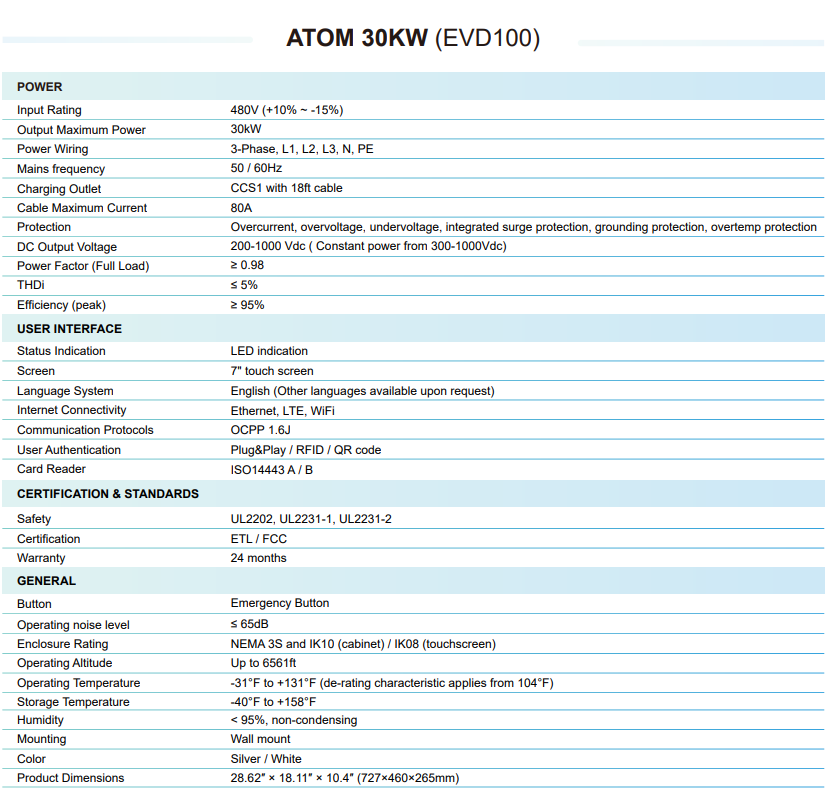Click the 'Power Wiring' label
This screenshot has width=840, height=797.
(52, 149)
